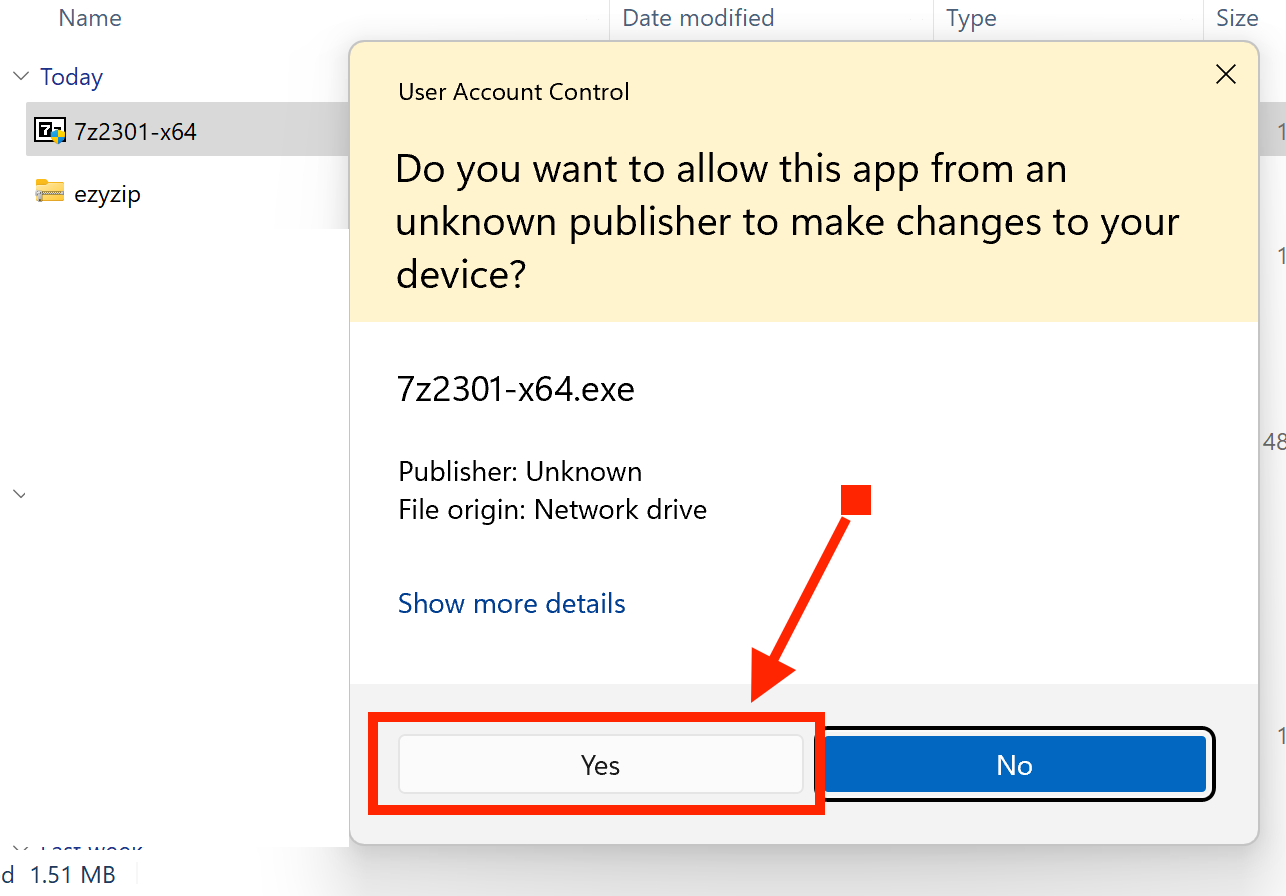
Task: Click the Publisher: Unknown text
Action: pyautogui.click(x=519, y=471)
